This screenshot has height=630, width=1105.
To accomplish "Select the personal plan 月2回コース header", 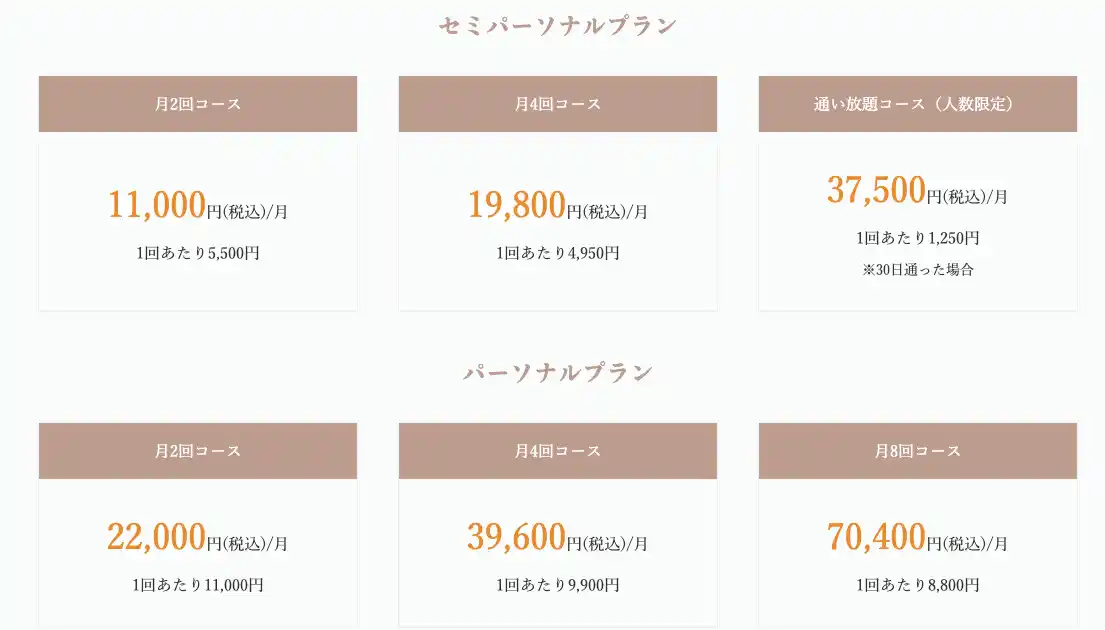I will coord(198,451).
